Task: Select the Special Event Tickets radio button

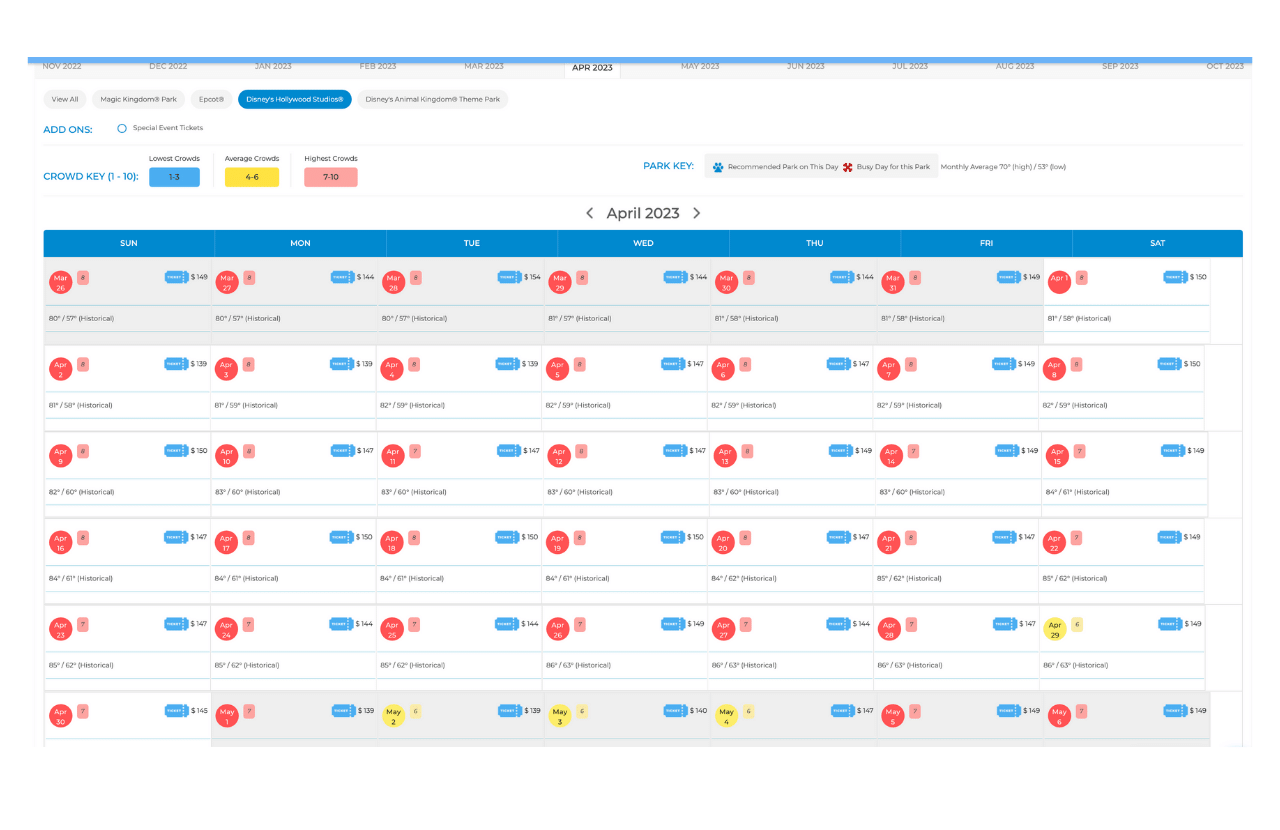Action: pos(122,128)
